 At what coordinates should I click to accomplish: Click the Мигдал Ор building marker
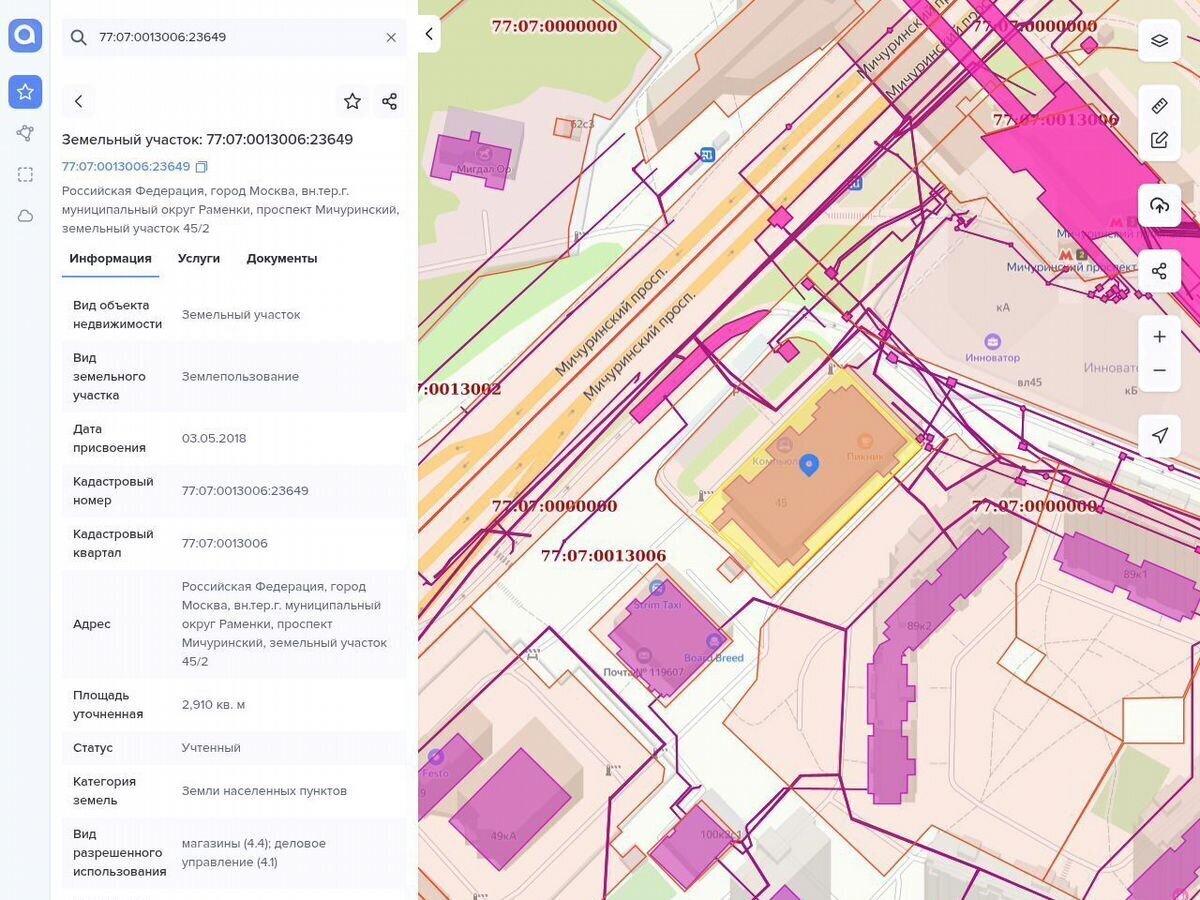[484, 153]
